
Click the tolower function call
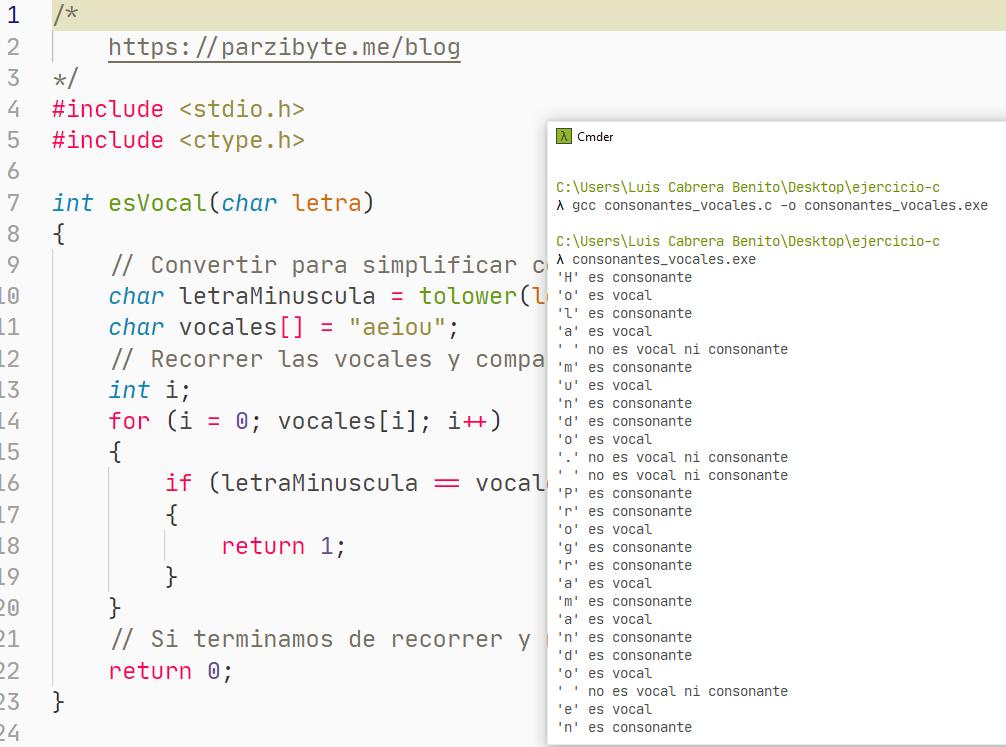[x=468, y=296]
